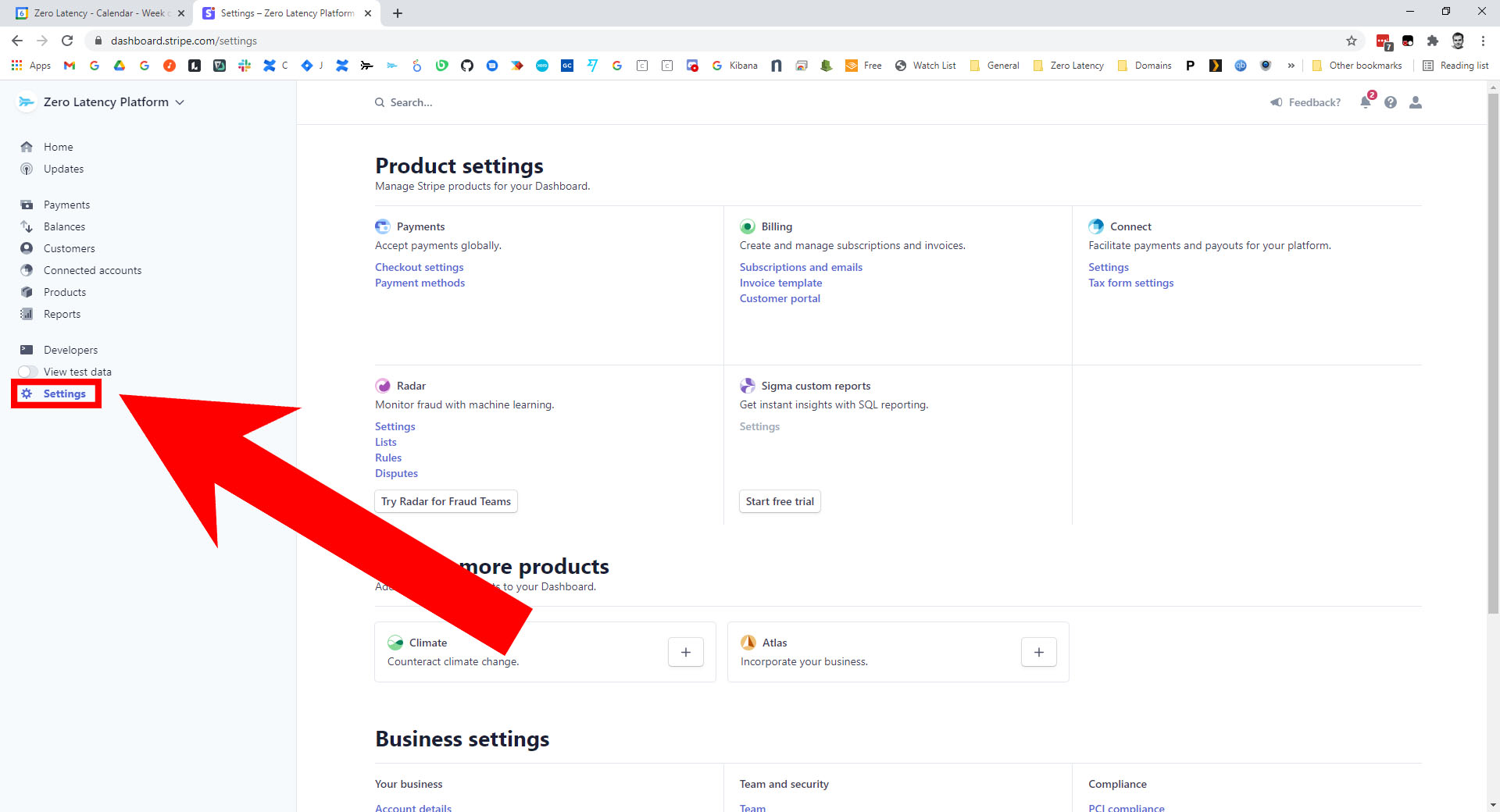Click the Feedback megaphone icon
Screen dimensions: 1500x812
(x=1277, y=102)
